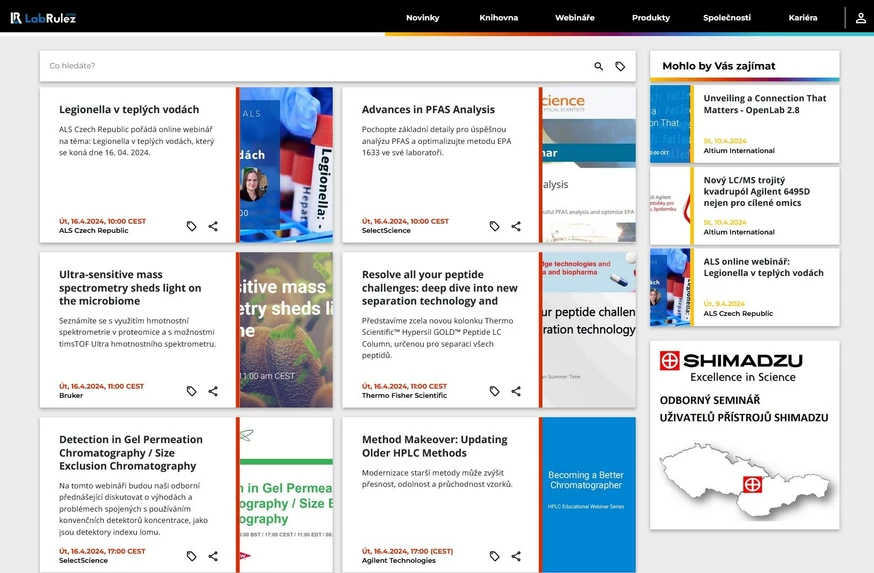Screen dimensions: 874x573
Task: Open the microbiome mass spectrometry thumbnail
Action: 285,329
